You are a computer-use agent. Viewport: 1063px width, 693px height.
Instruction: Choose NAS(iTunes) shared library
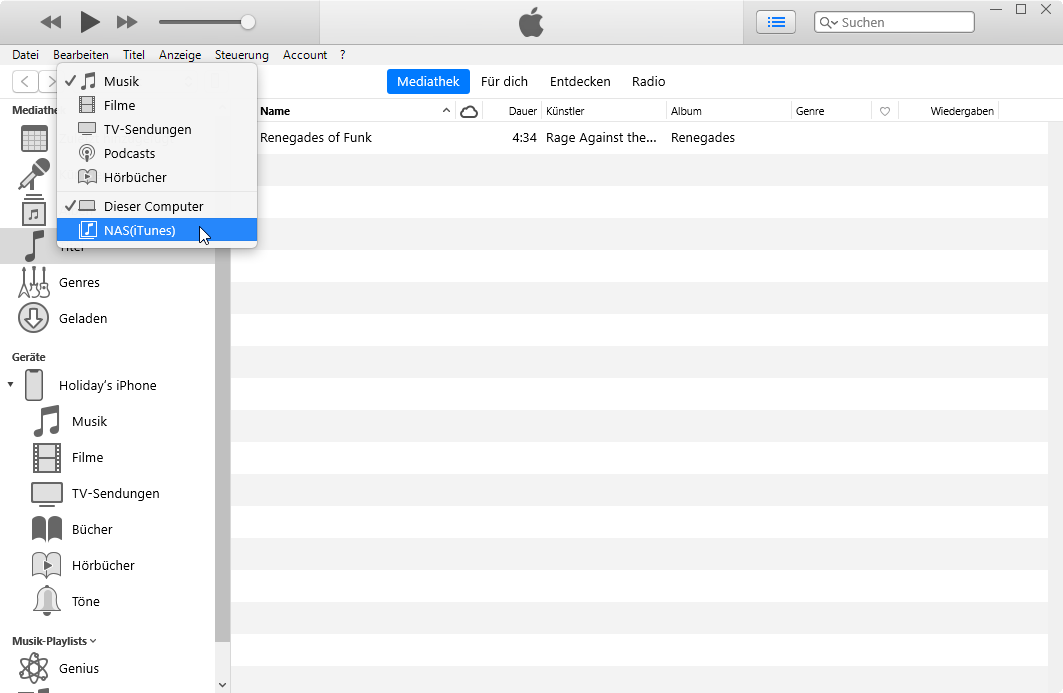tap(139, 231)
